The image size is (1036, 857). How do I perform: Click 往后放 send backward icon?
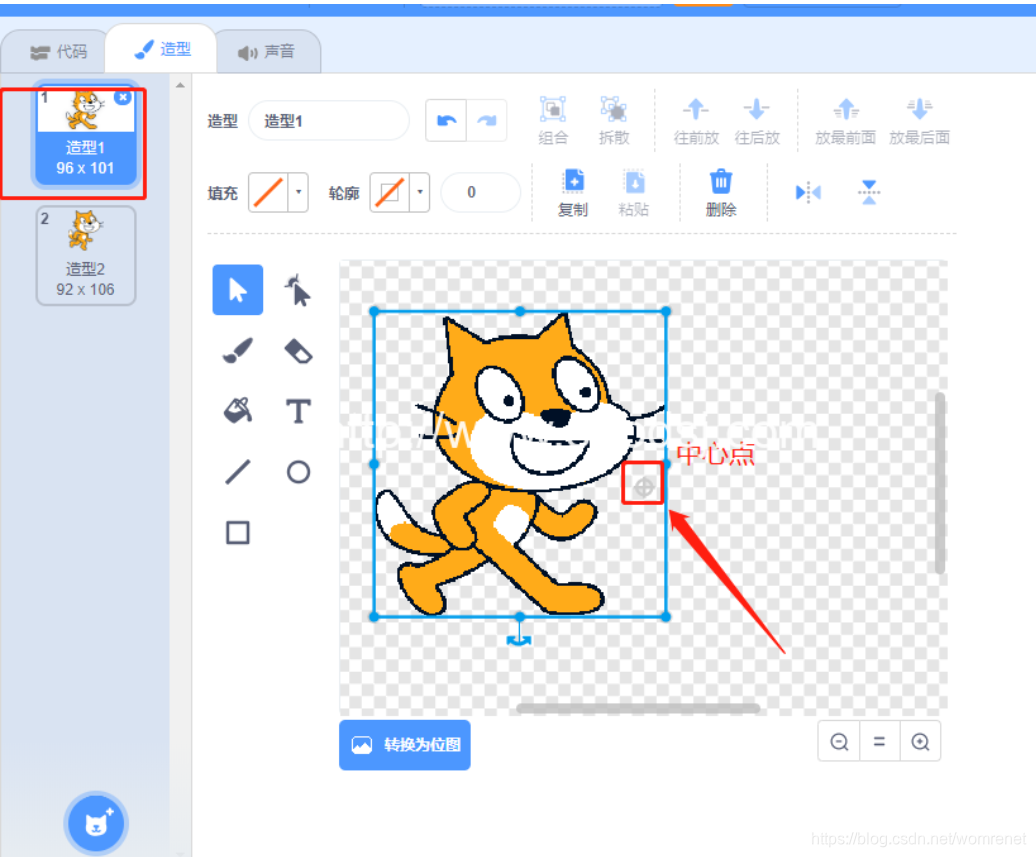point(757,109)
